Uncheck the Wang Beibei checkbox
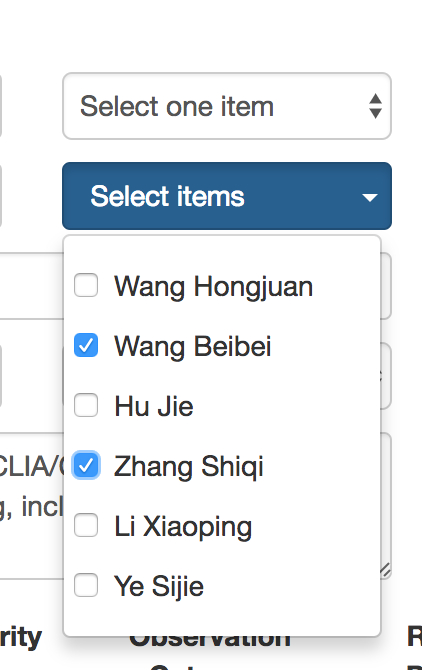The height and width of the screenshot is (670, 422). (86, 345)
